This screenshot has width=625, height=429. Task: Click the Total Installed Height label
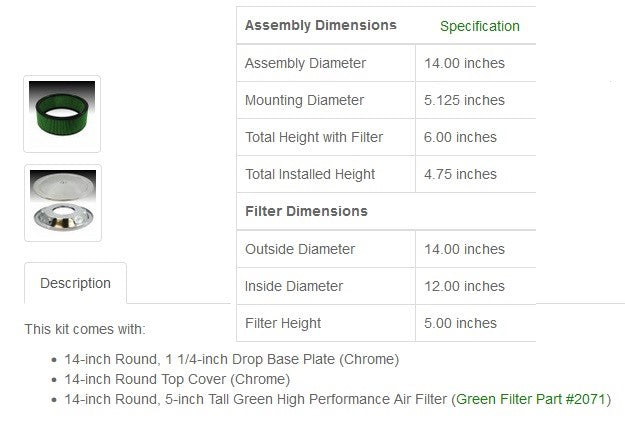310,174
